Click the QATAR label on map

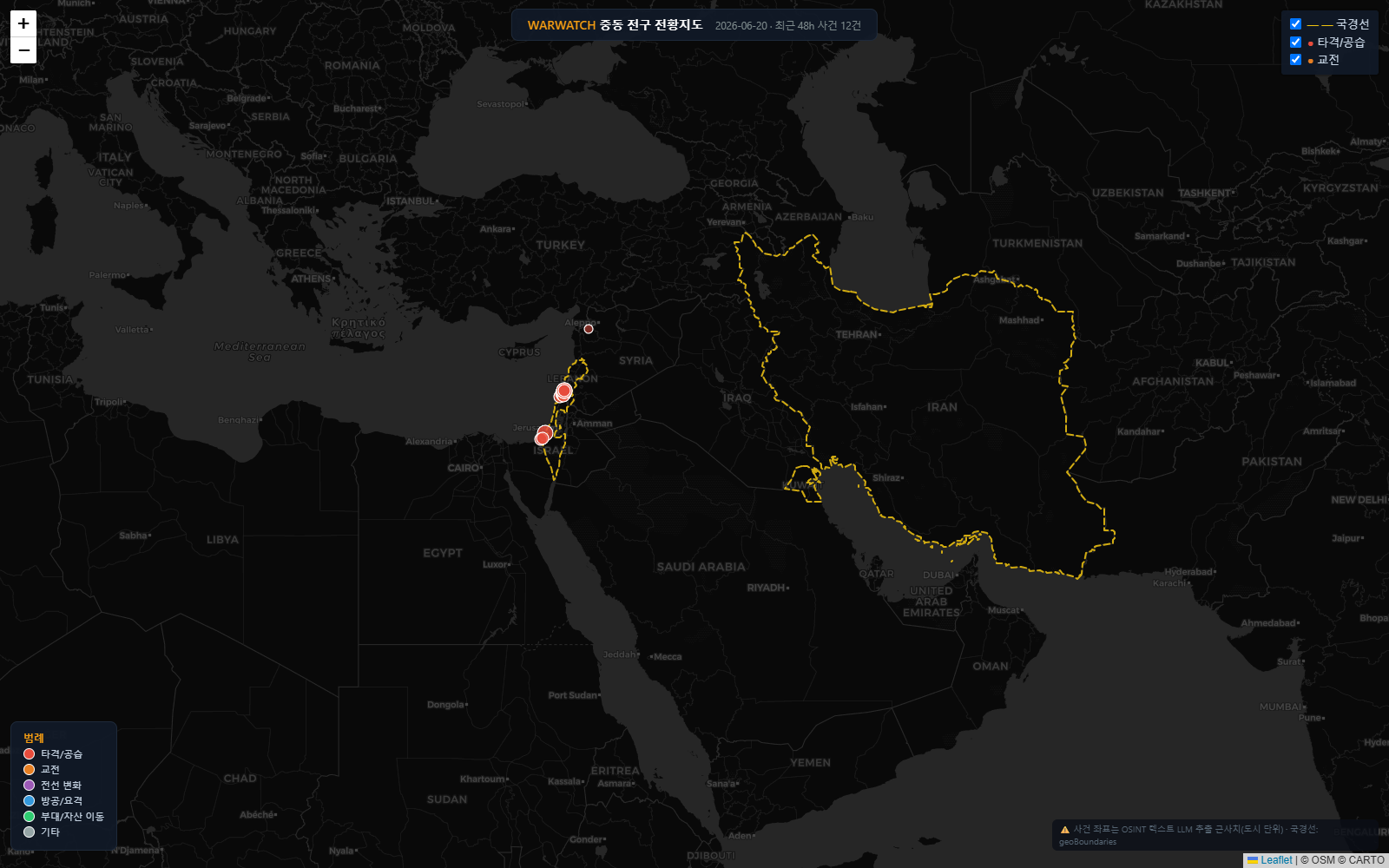[x=876, y=574]
